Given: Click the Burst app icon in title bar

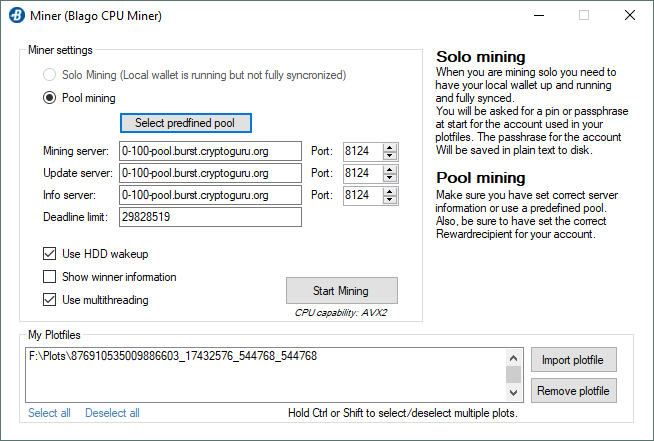Looking at the screenshot, I should (17, 15).
